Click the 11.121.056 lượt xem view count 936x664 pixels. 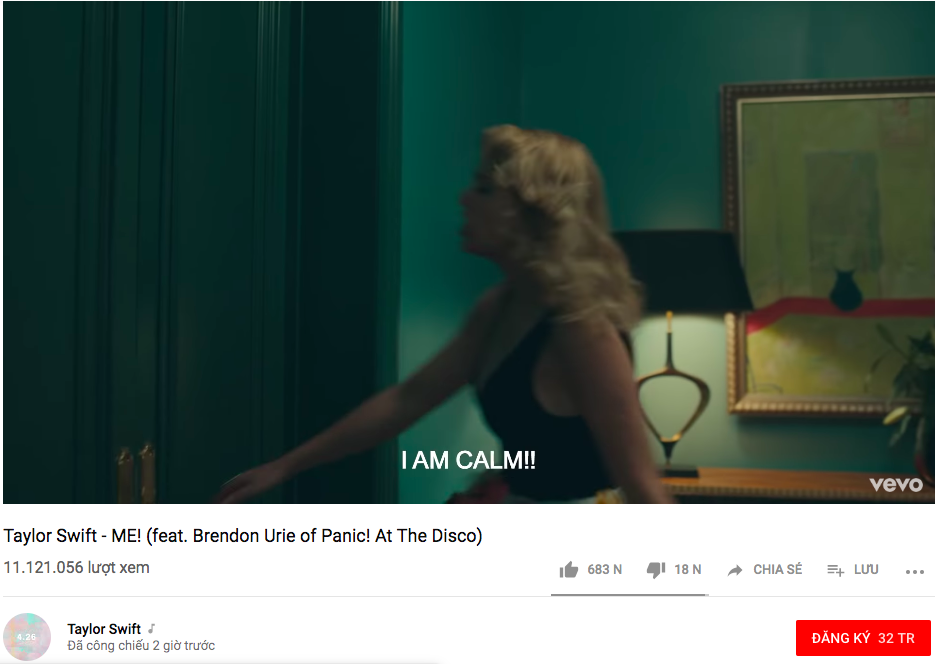coord(76,567)
